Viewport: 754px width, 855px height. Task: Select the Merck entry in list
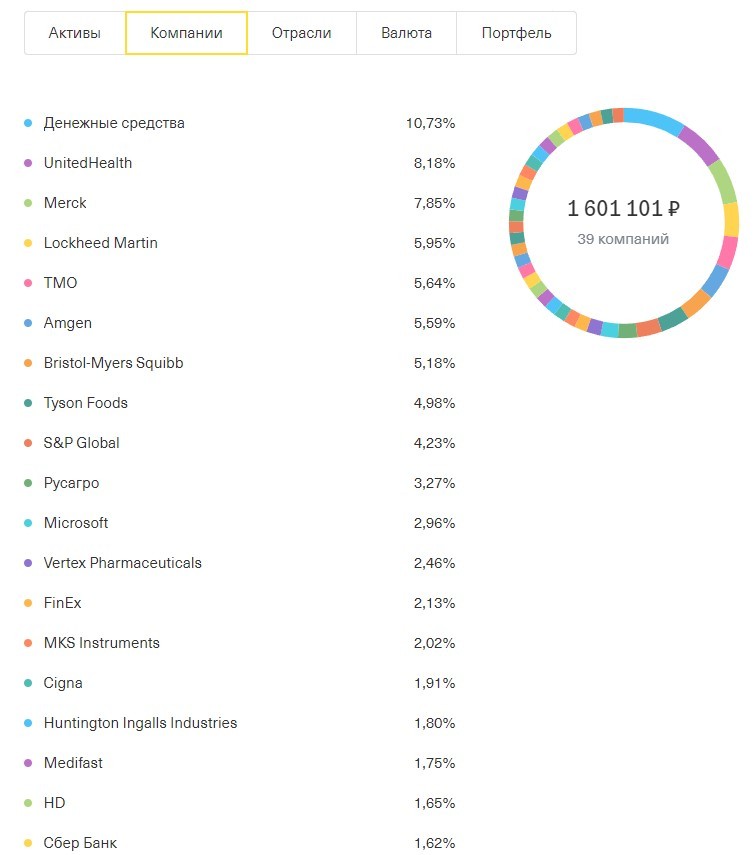point(240,203)
